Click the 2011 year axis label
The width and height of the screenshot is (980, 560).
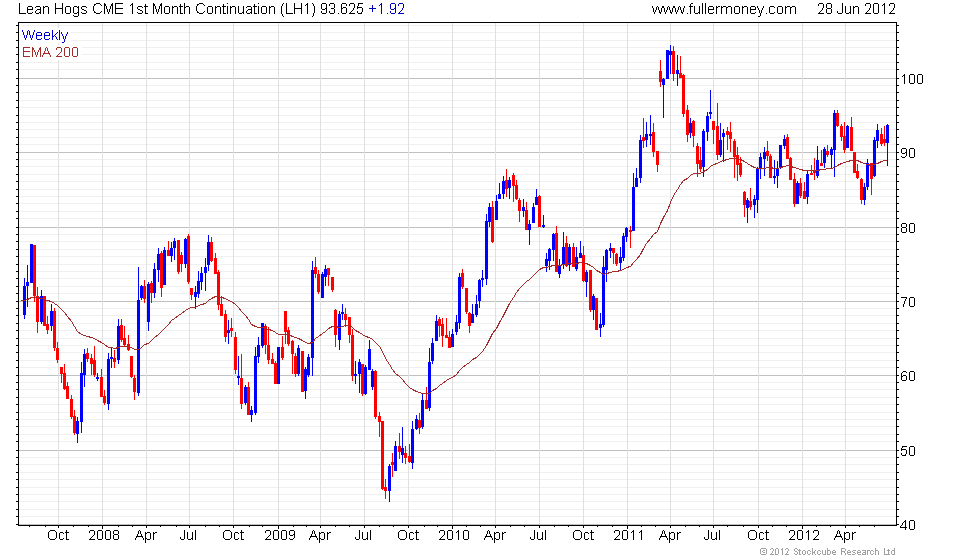(x=628, y=536)
